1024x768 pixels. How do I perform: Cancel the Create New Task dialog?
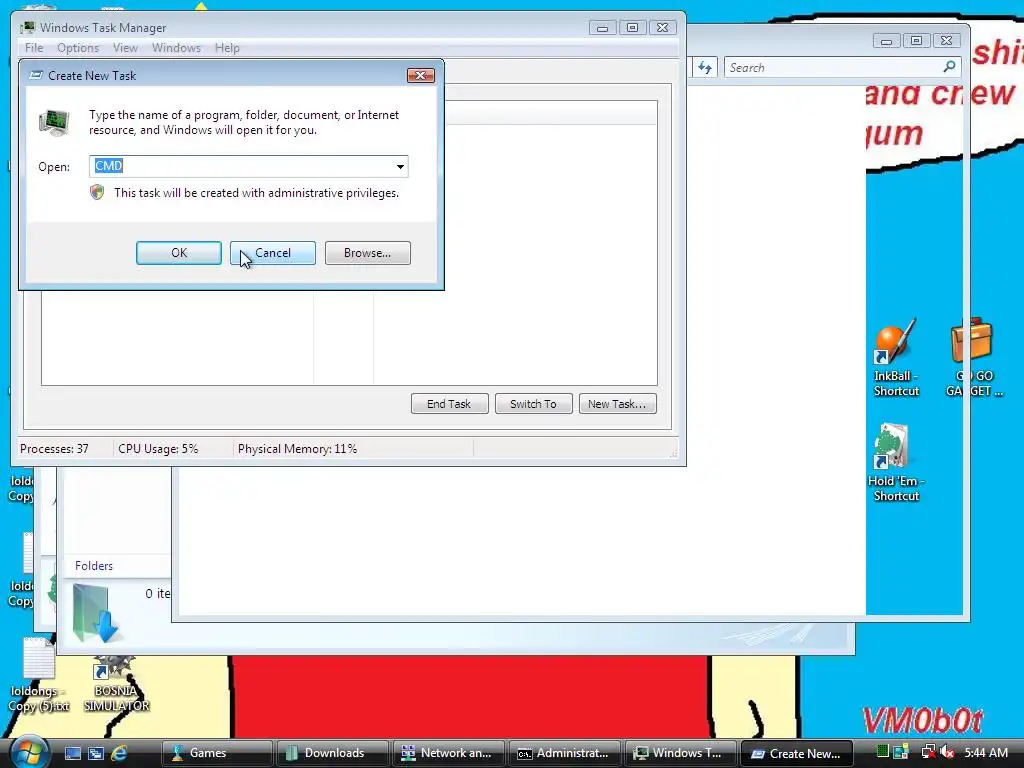pos(272,253)
